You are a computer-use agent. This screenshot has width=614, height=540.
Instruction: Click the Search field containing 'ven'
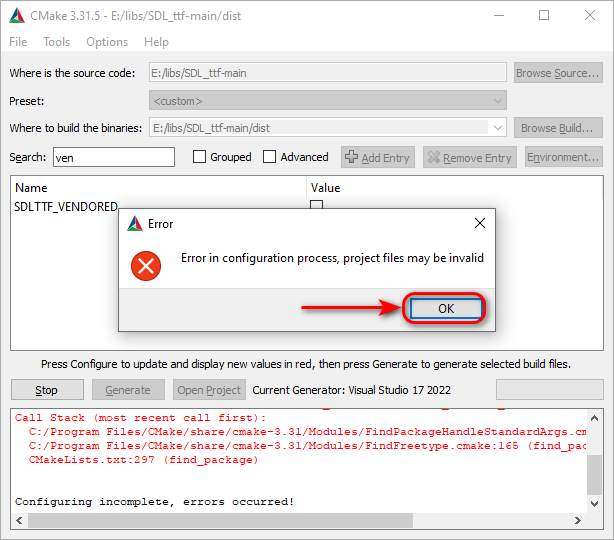click(x=112, y=157)
